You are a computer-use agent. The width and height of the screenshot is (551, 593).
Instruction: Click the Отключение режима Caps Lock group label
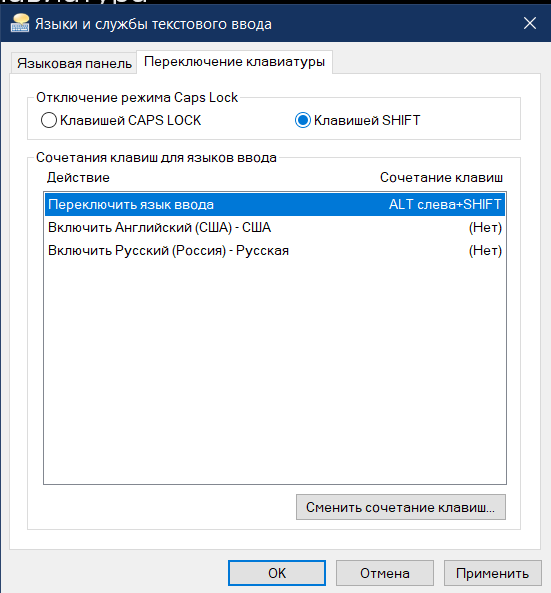[x=137, y=98]
